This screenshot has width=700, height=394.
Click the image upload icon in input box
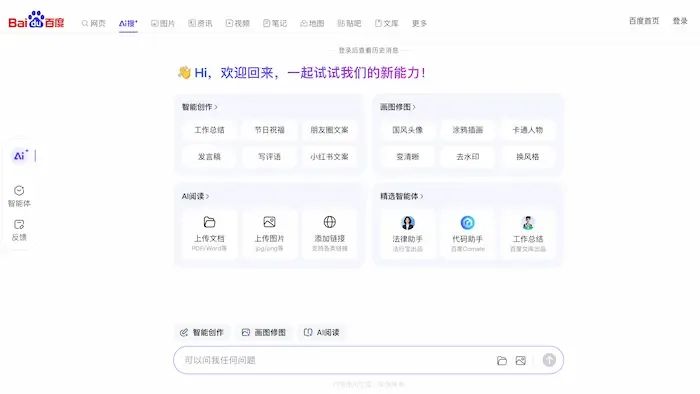(x=521, y=360)
